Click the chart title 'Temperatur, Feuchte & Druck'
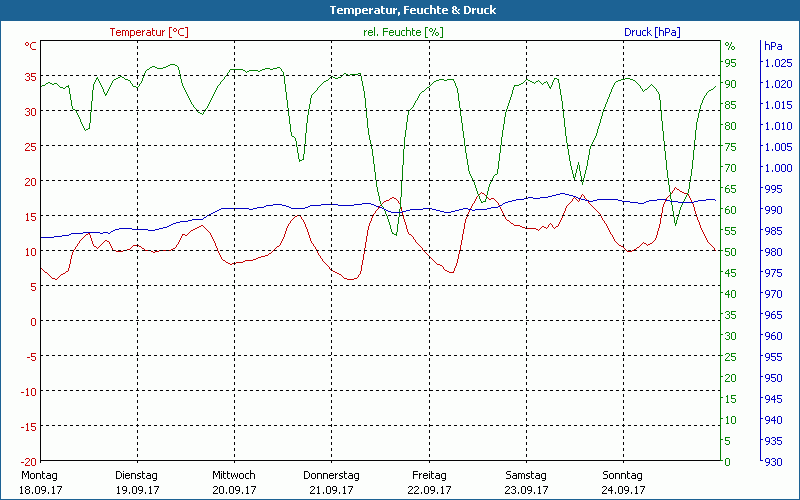Image resolution: width=800 pixels, height=500 pixels. point(412,10)
